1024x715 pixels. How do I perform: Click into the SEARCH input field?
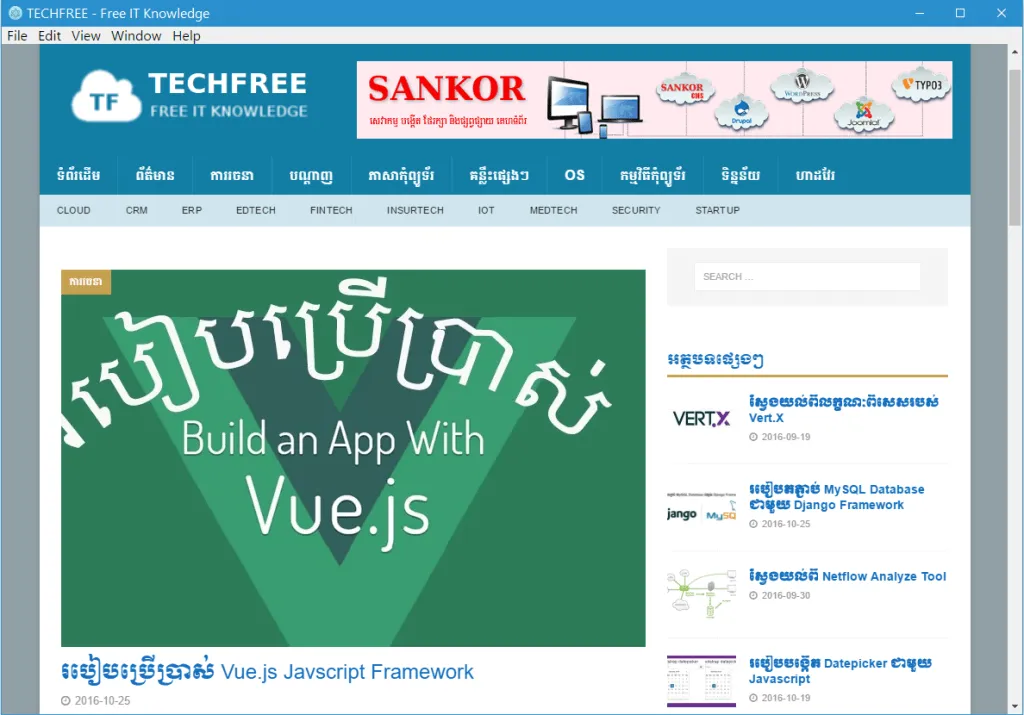(807, 277)
